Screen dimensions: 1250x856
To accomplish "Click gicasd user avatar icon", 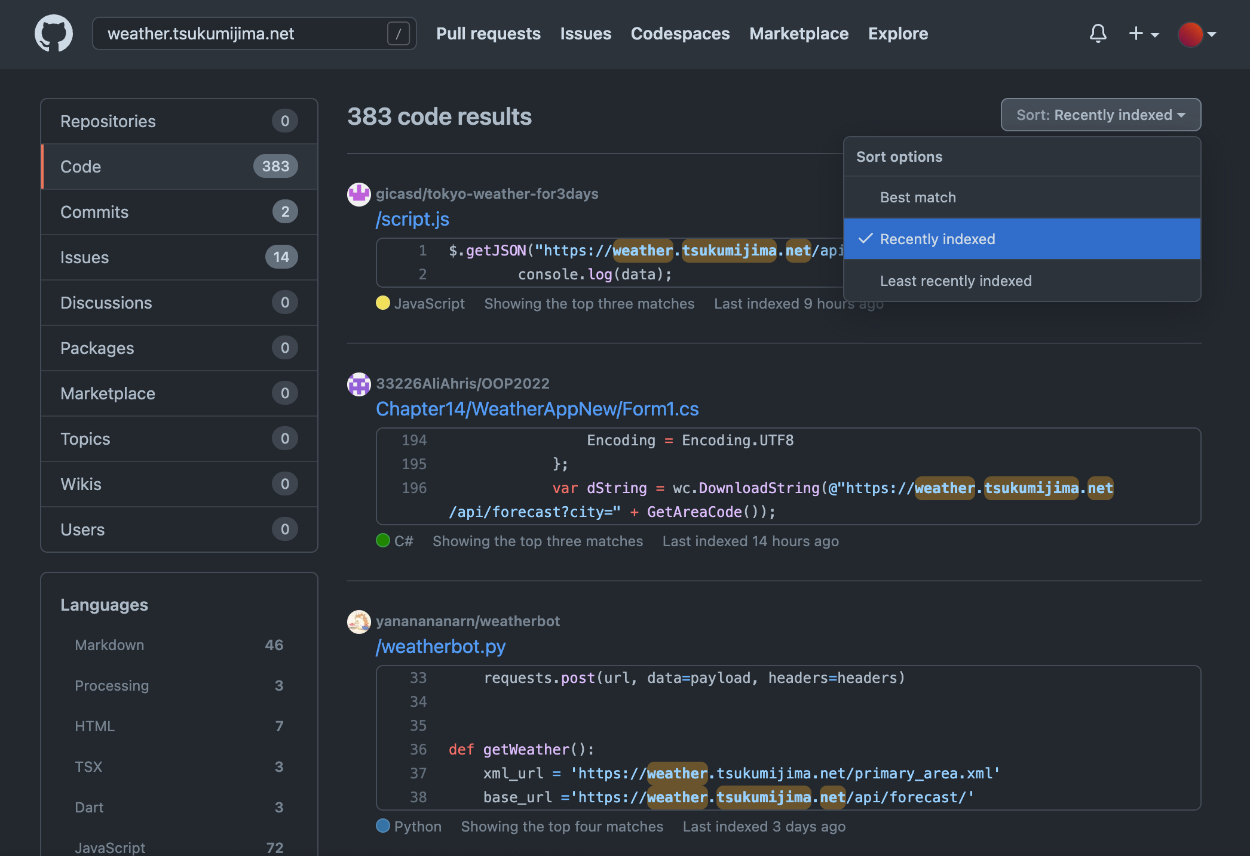I will tap(359, 194).
